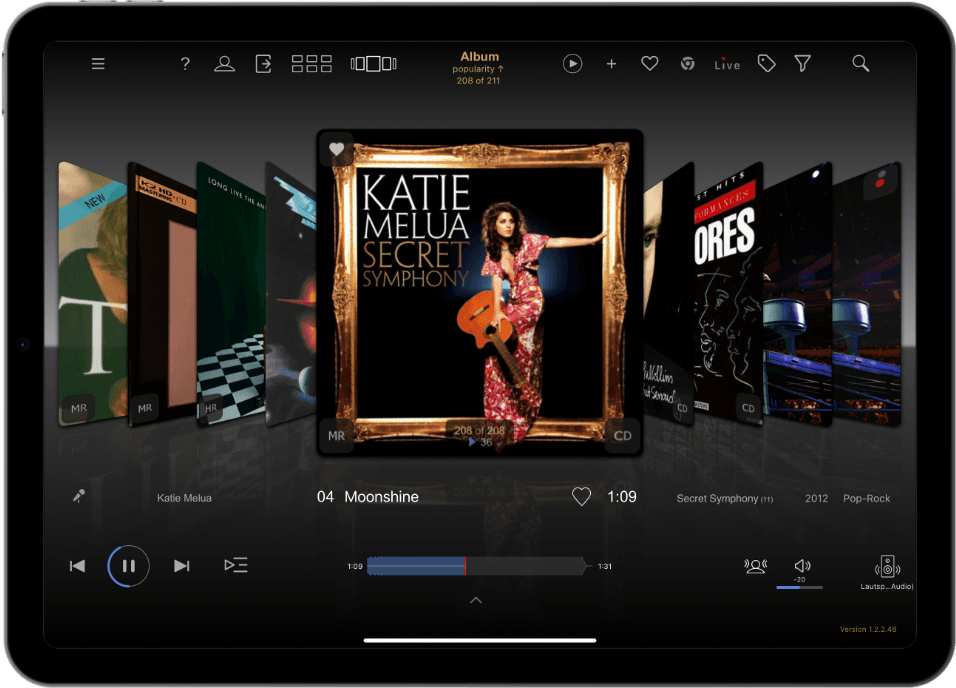The width and height of the screenshot is (956, 688).
Task: Select the Katie Melua Secret Symphony cover
Action: (480, 292)
